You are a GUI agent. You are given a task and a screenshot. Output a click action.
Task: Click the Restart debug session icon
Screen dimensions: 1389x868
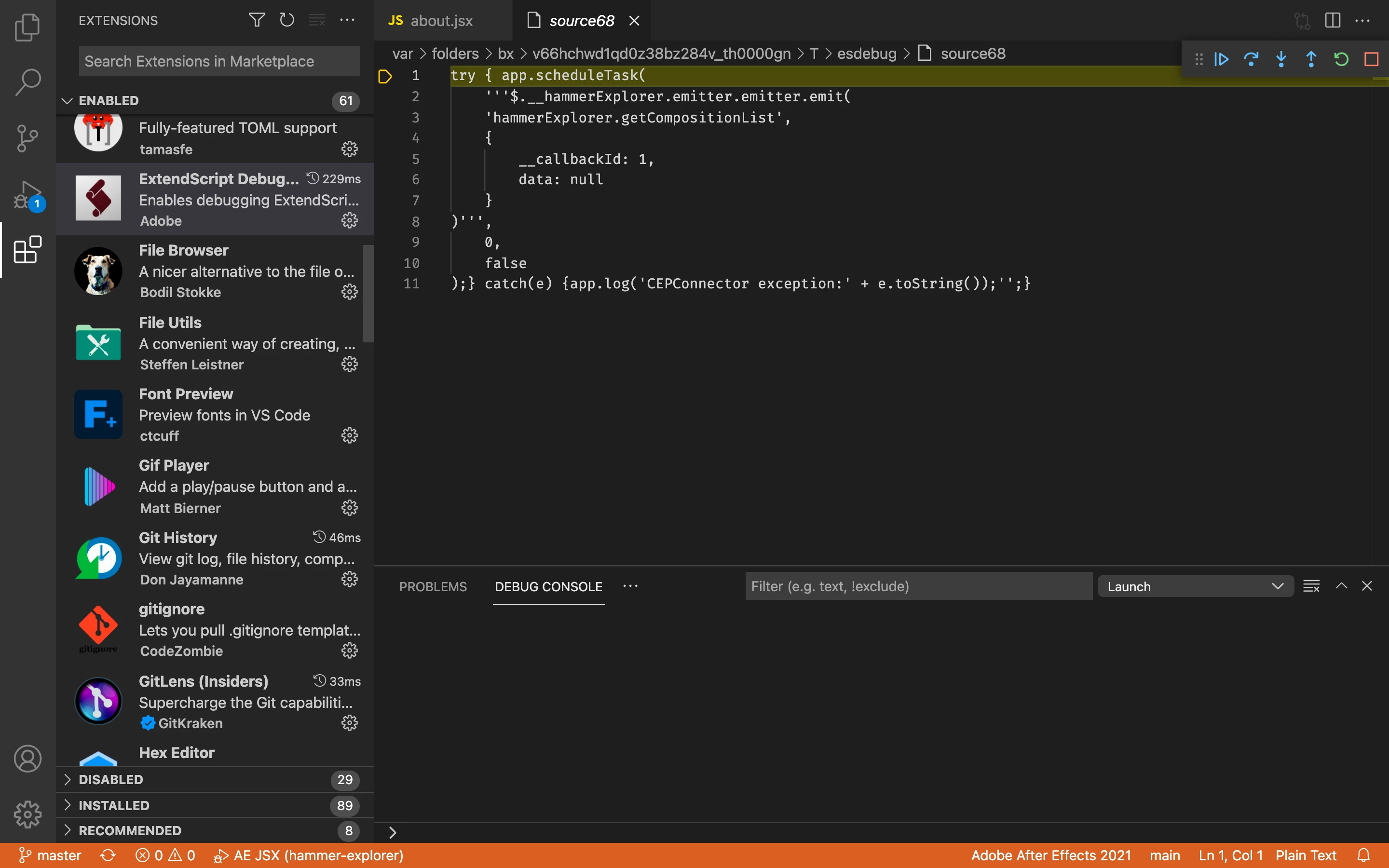click(1341, 59)
